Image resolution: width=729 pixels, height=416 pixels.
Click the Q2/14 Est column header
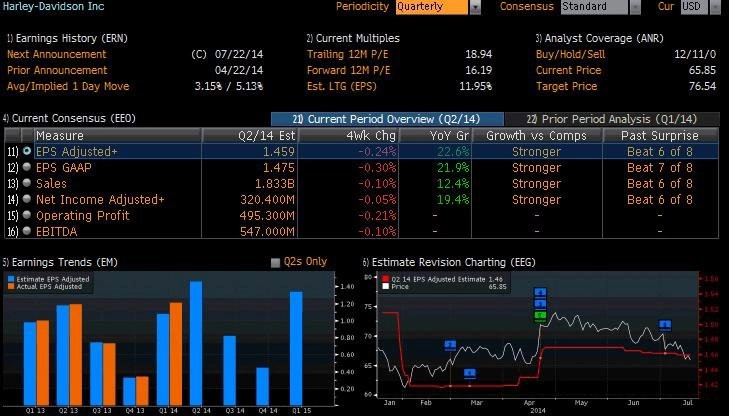[x=250, y=136]
